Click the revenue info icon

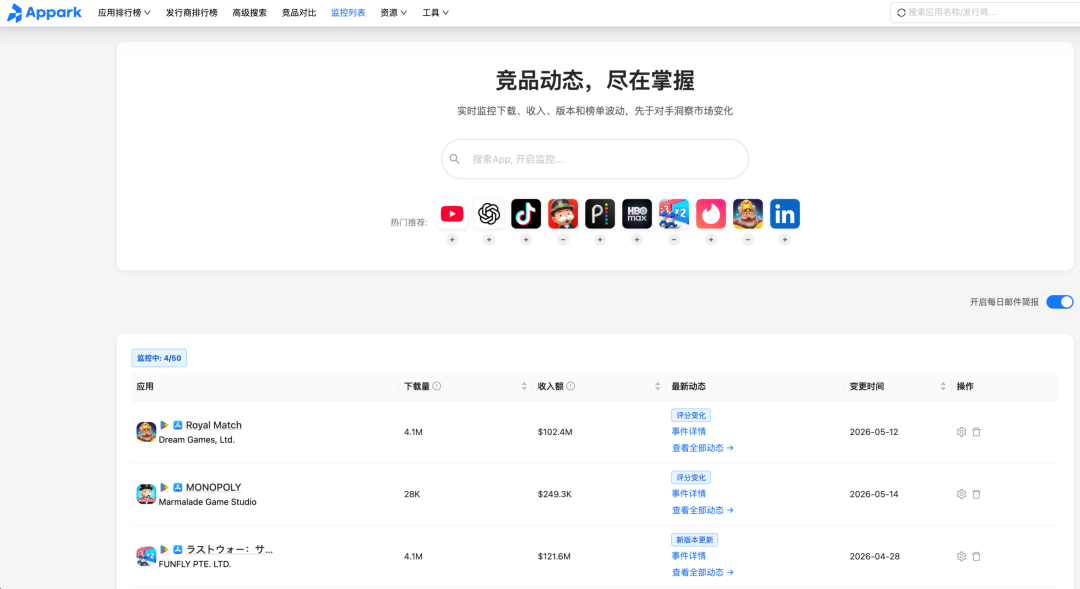point(570,386)
